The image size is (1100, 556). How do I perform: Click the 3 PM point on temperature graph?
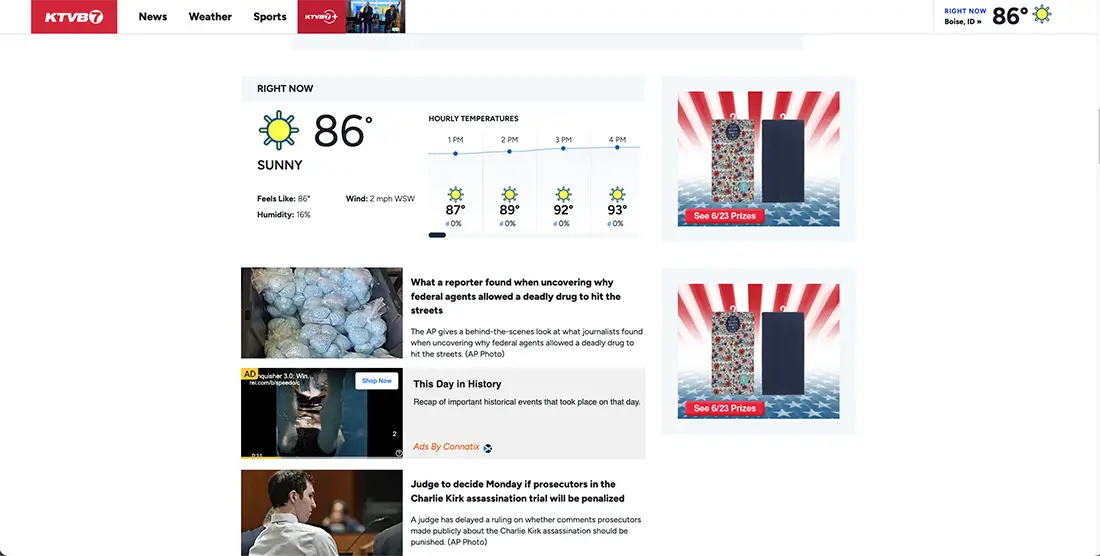point(563,149)
